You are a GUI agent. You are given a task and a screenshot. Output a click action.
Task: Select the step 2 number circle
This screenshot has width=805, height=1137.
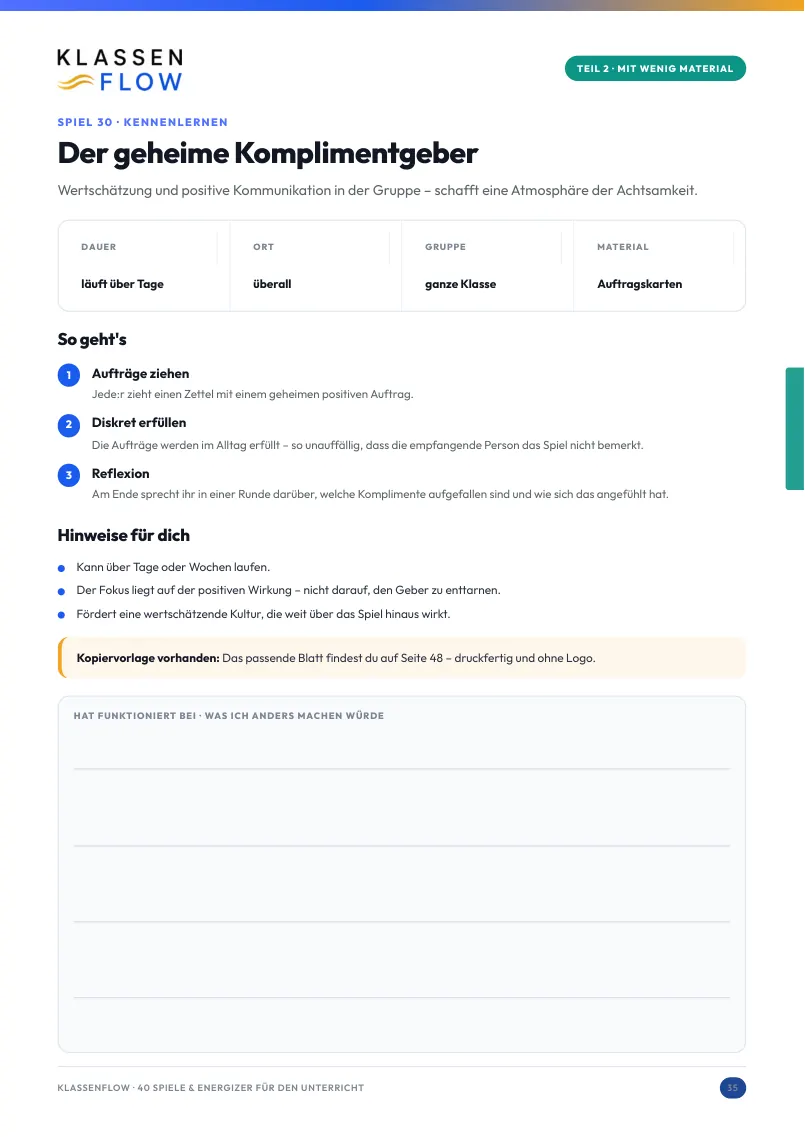69,425
